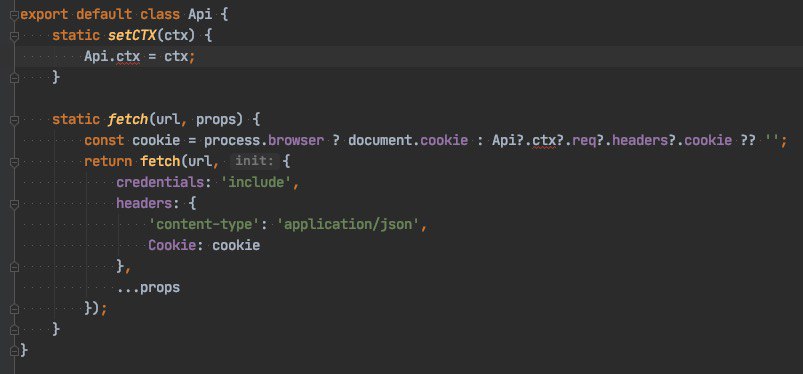Click the capitalized "Cookie" header key

click(172, 246)
